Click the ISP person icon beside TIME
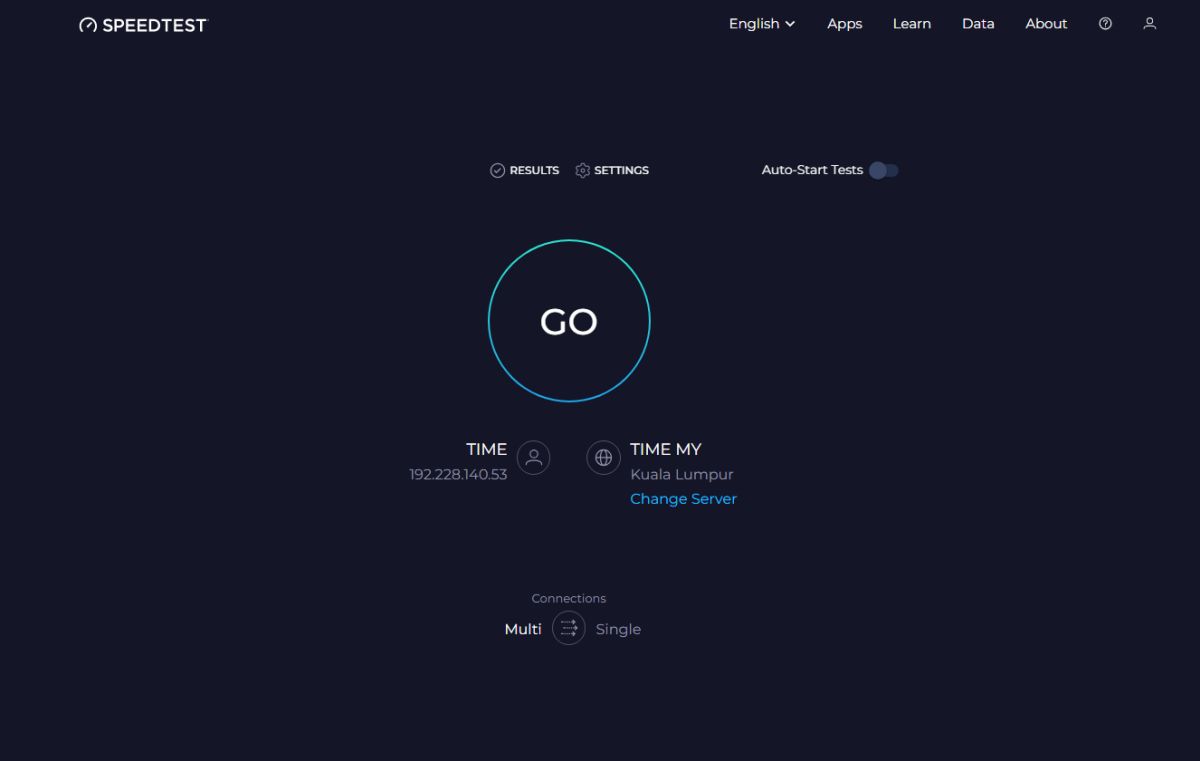Viewport: 1200px width, 761px height. (532, 457)
